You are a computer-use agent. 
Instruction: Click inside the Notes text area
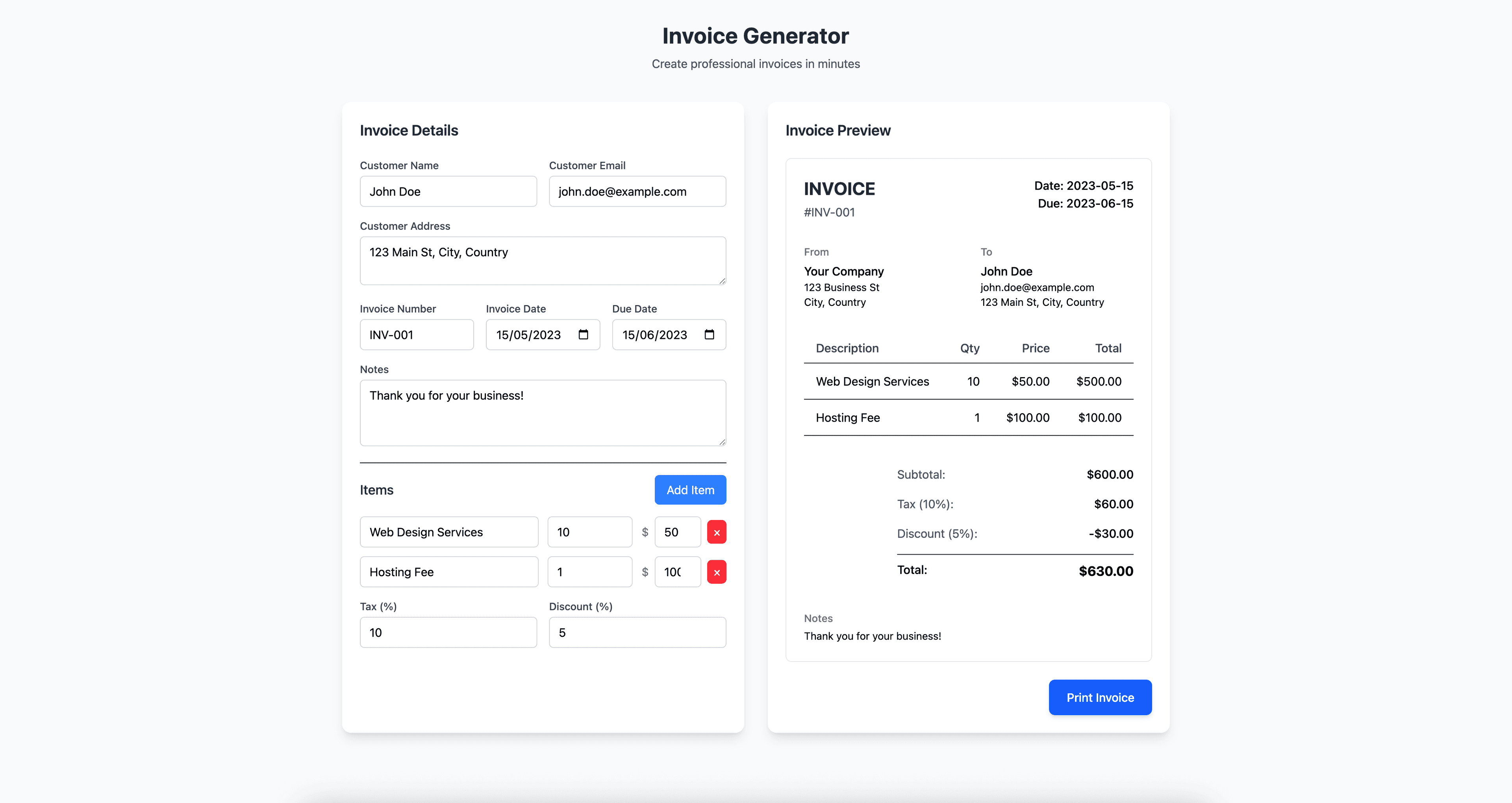click(x=542, y=413)
